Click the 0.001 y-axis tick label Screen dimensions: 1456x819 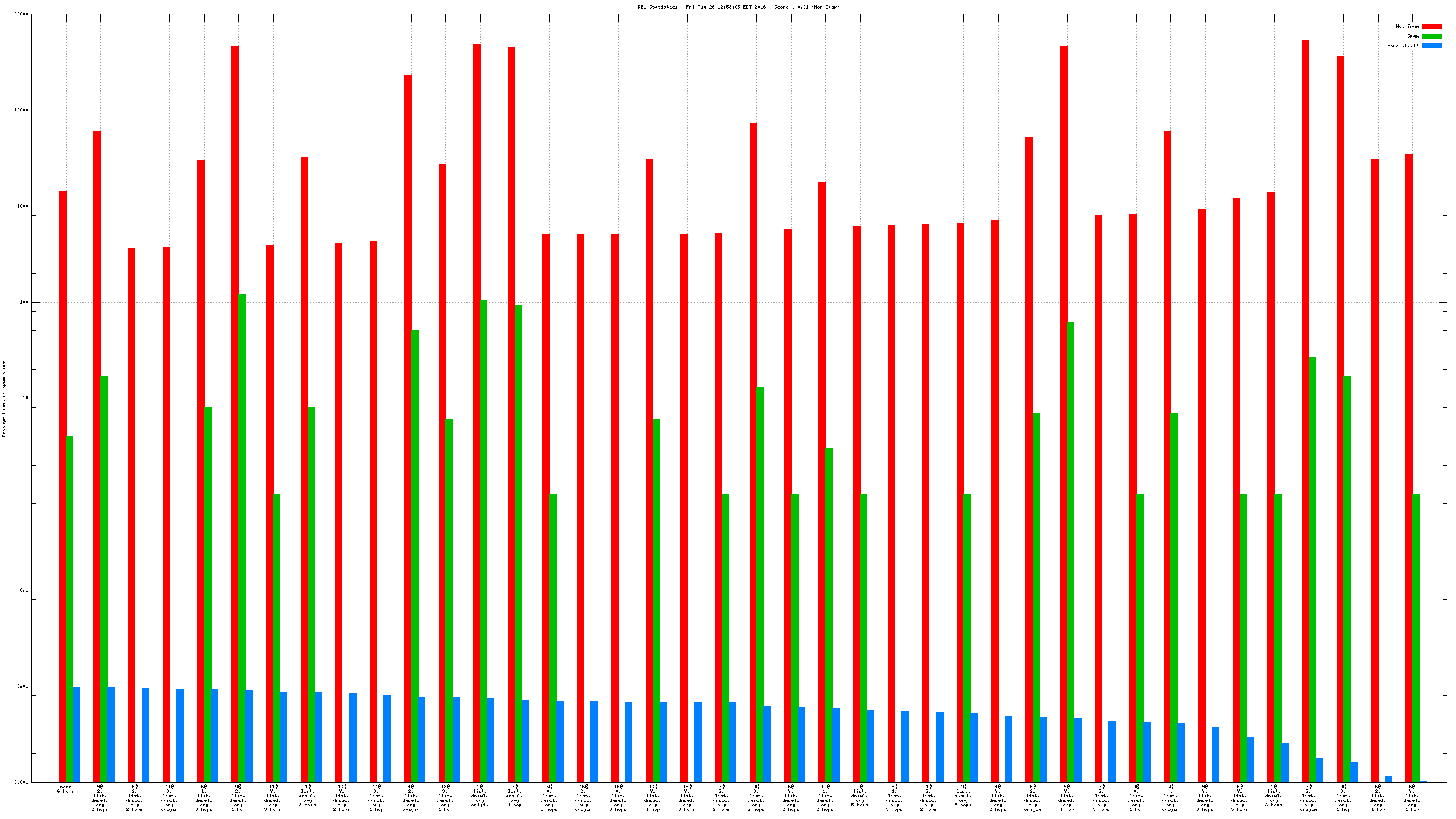point(21,782)
